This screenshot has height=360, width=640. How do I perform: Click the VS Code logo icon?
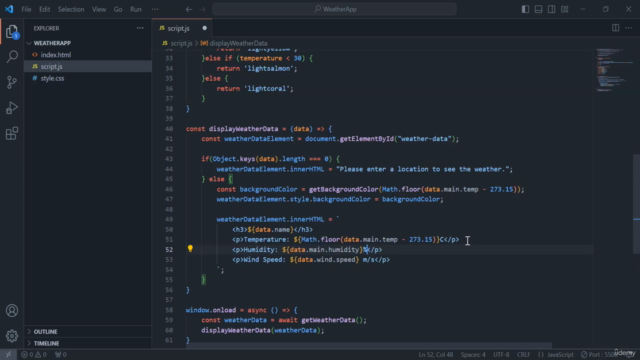click(x=9, y=9)
